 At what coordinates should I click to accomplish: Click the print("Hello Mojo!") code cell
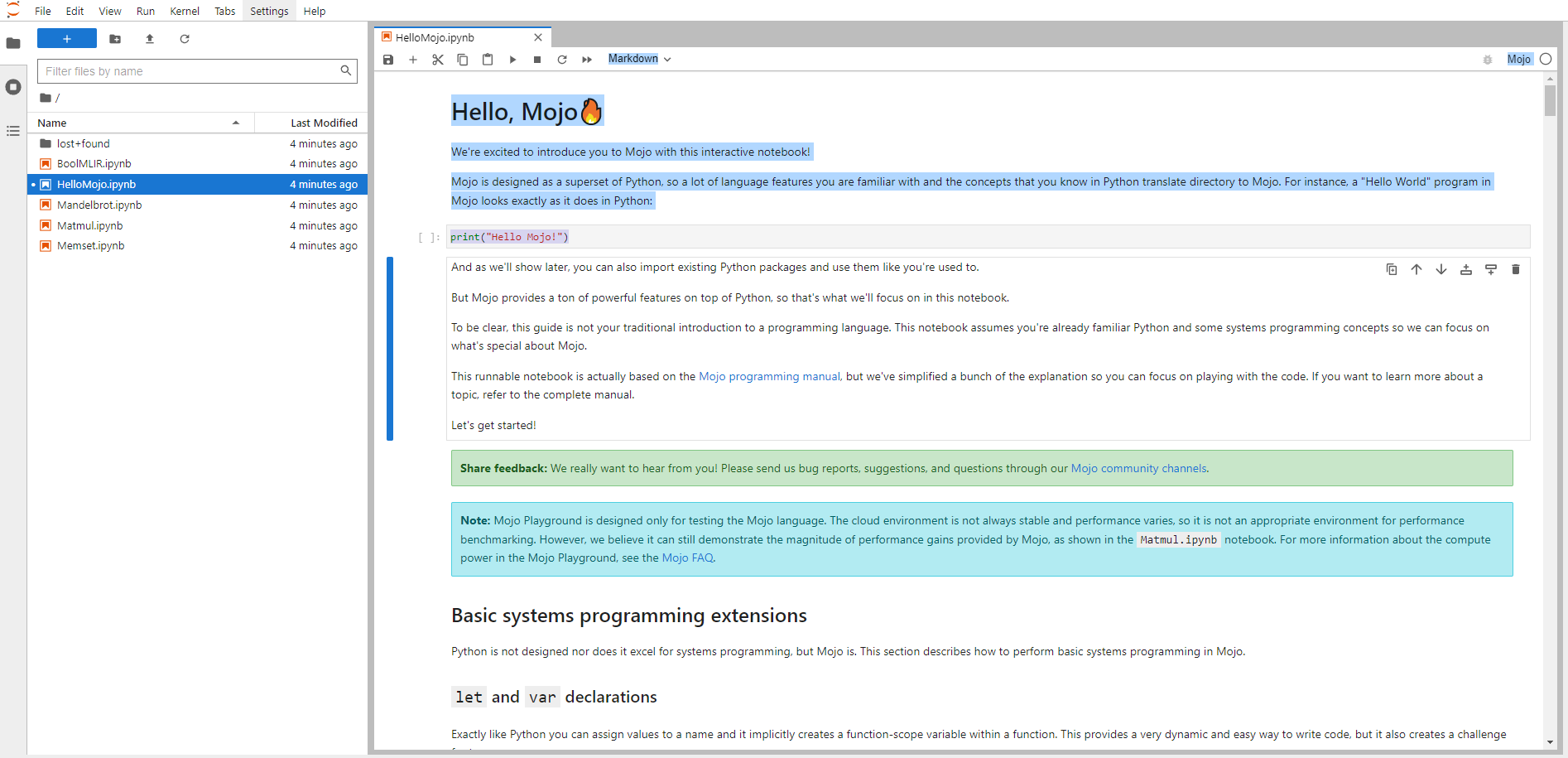(x=988, y=237)
